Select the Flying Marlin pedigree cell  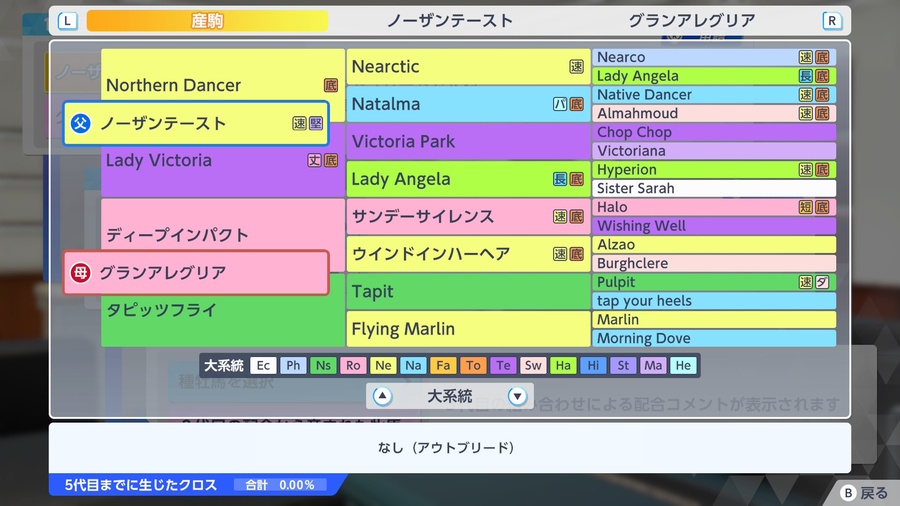click(x=468, y=329)
